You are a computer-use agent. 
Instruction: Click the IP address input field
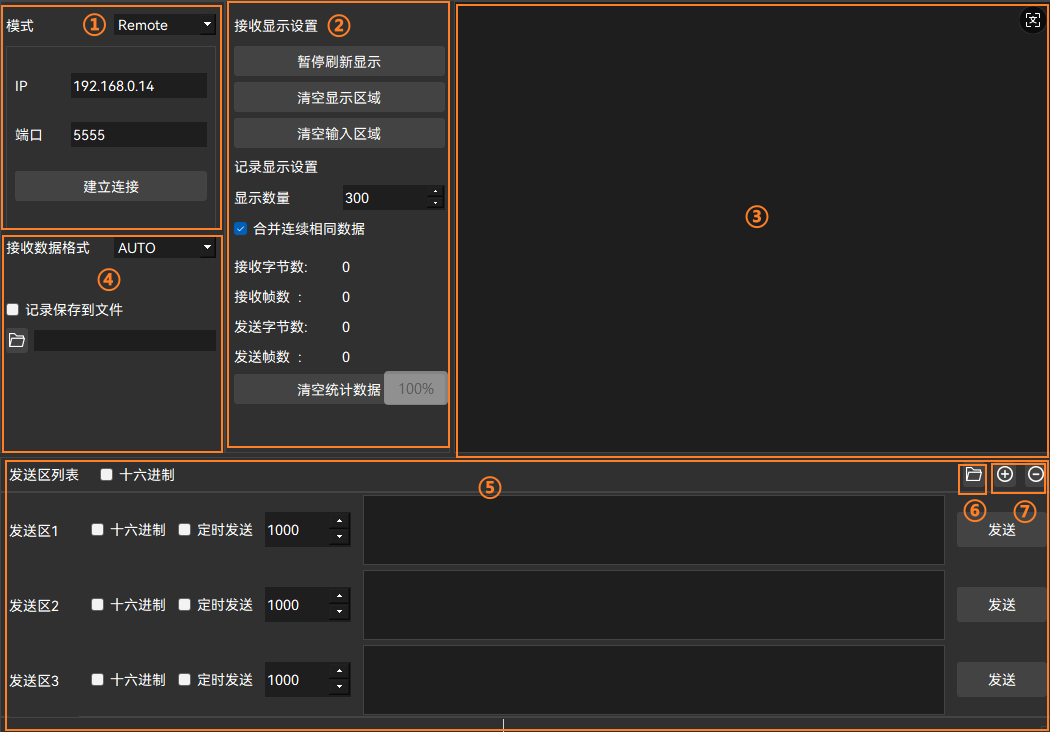(138, 86)
